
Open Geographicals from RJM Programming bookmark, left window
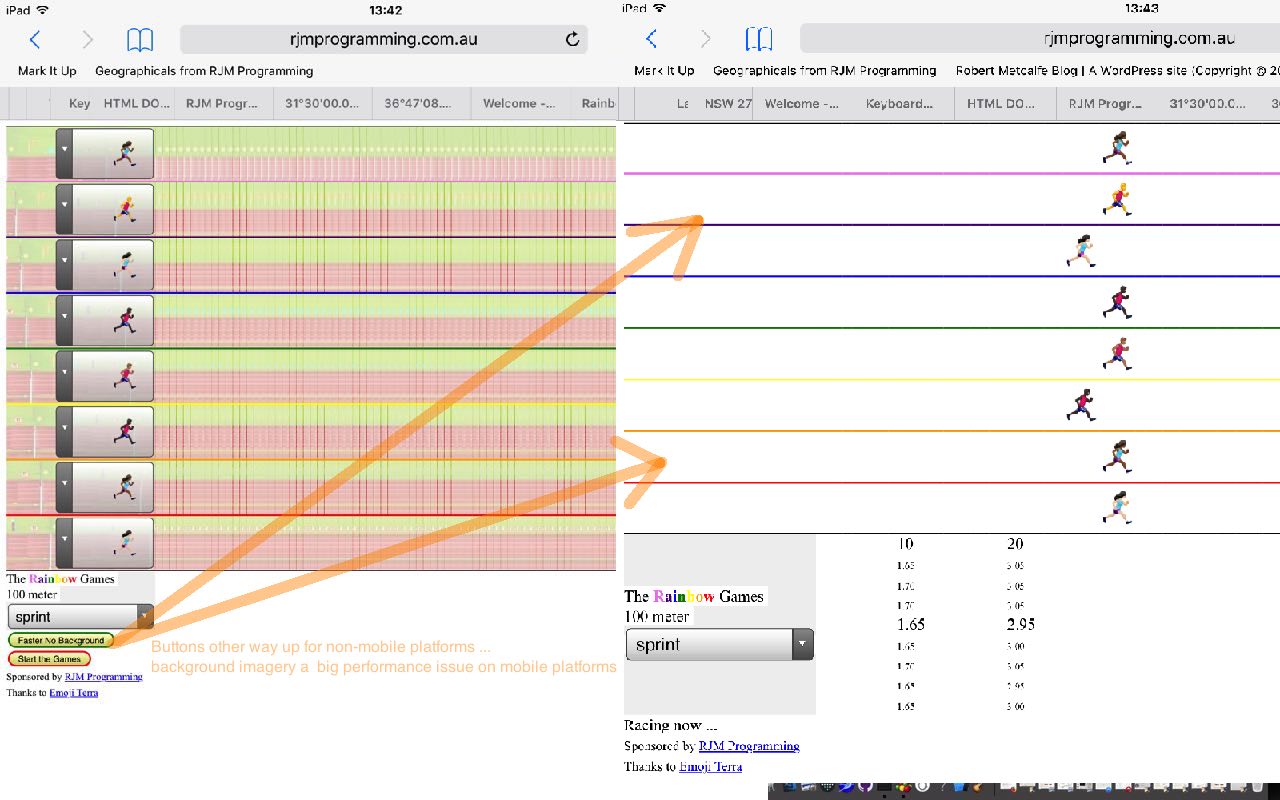pyautogui.click(x=204, y=71)
